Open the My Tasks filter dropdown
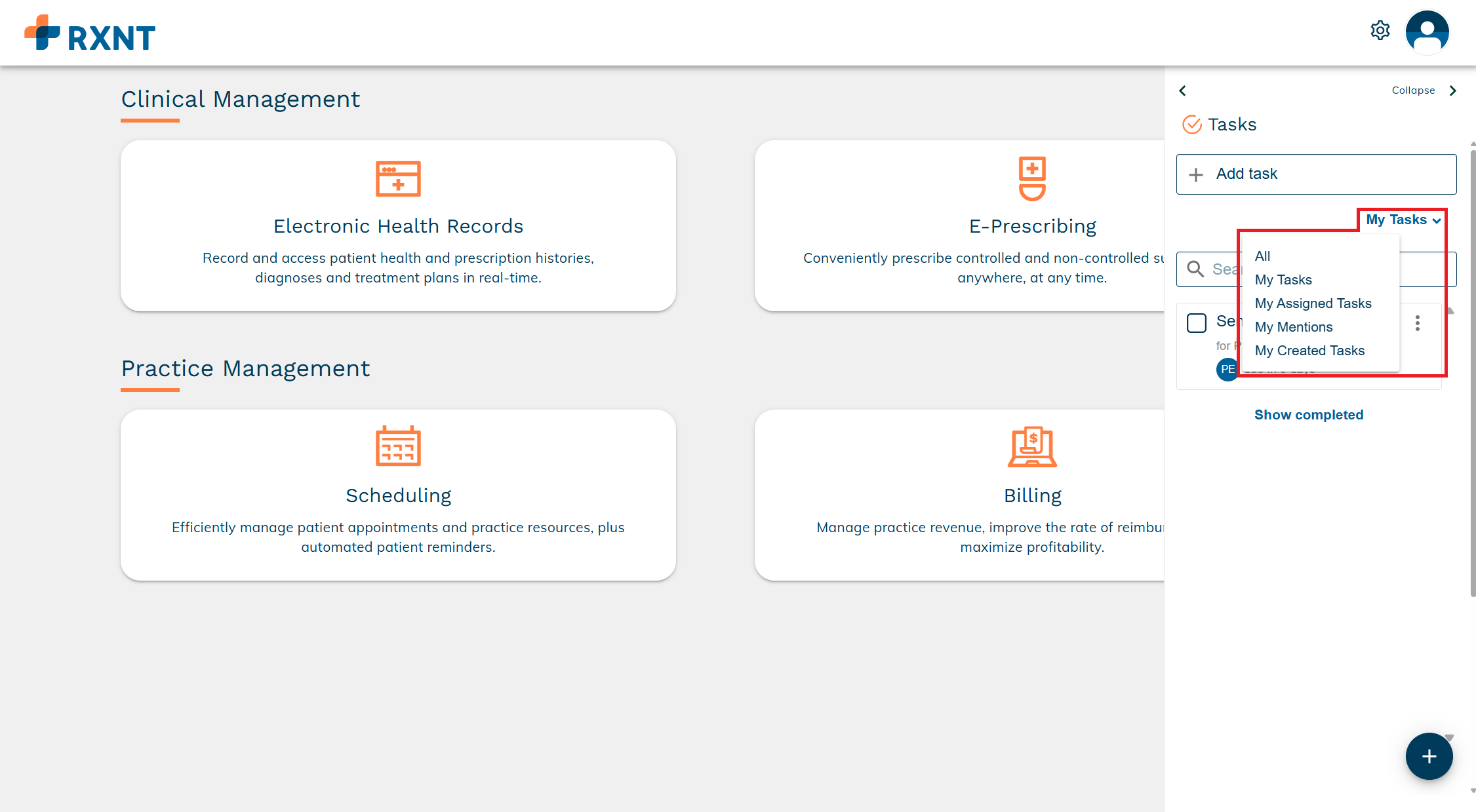This screenshot has height=812, width=1476. [x=1403, y=220]
